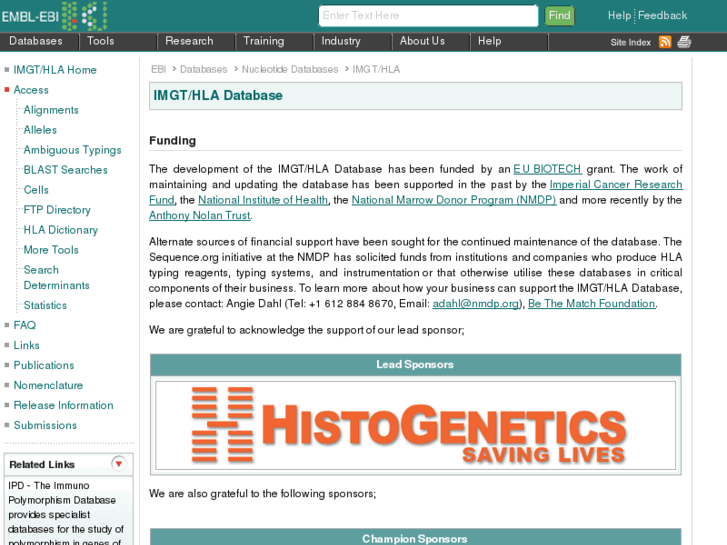Click the Champion Sponsors header
The image size is (727, 545).
click(415, 538)
